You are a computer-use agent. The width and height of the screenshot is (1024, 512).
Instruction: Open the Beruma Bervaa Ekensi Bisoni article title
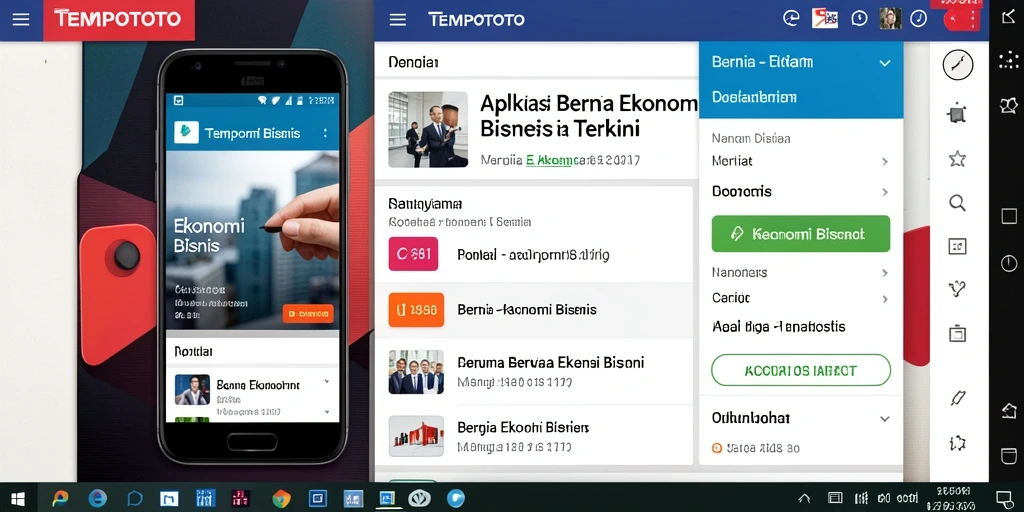(551, 362)
